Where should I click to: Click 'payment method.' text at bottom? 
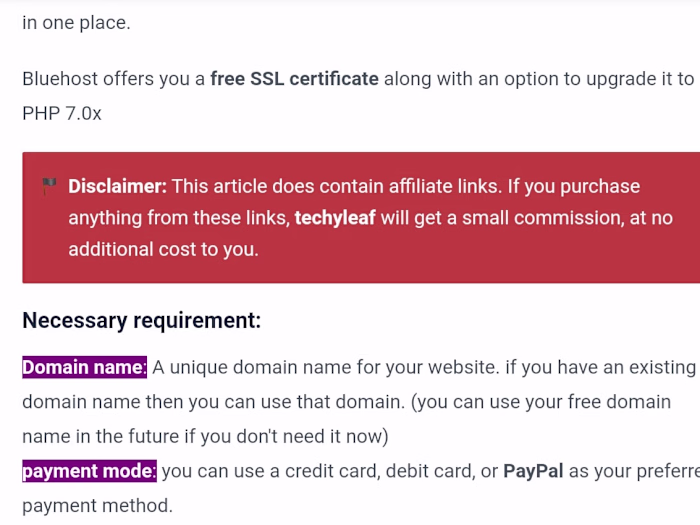(x=97, y=506)
